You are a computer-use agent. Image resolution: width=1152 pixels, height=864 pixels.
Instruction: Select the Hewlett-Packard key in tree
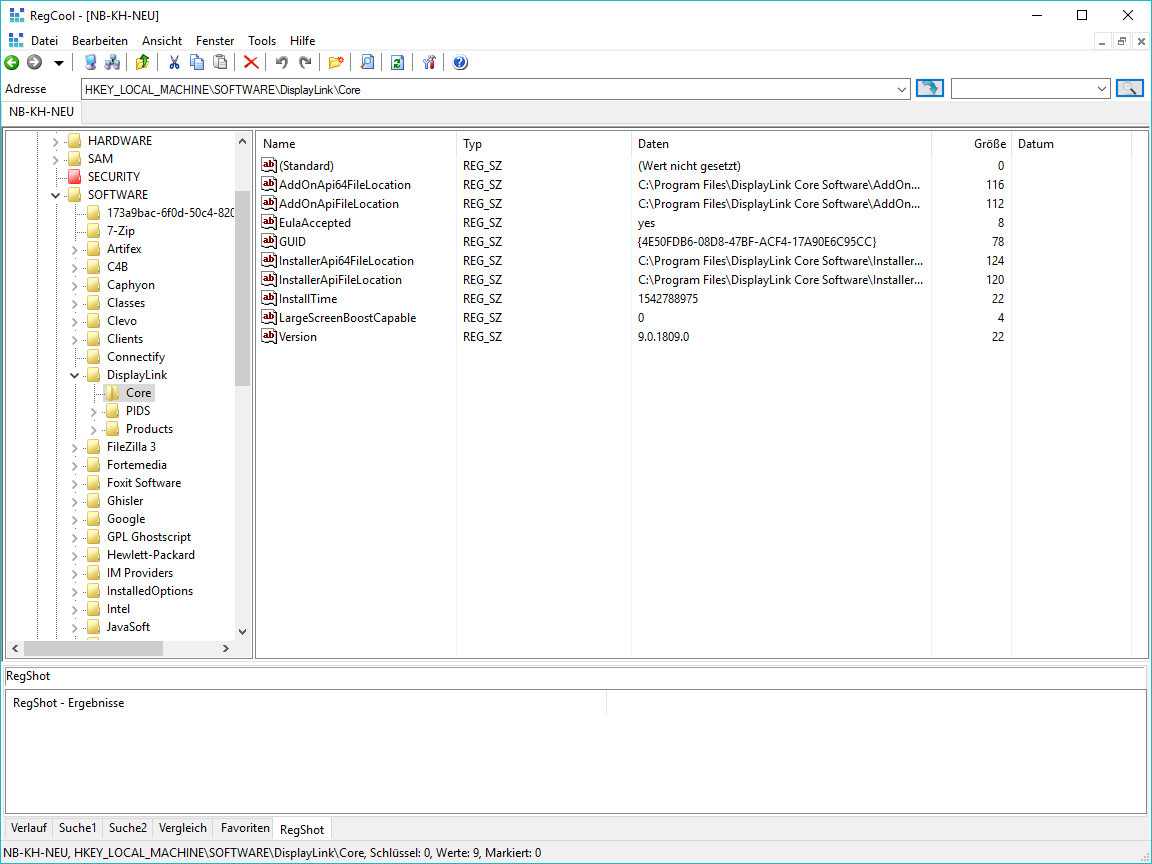click(x=151, y=555)
